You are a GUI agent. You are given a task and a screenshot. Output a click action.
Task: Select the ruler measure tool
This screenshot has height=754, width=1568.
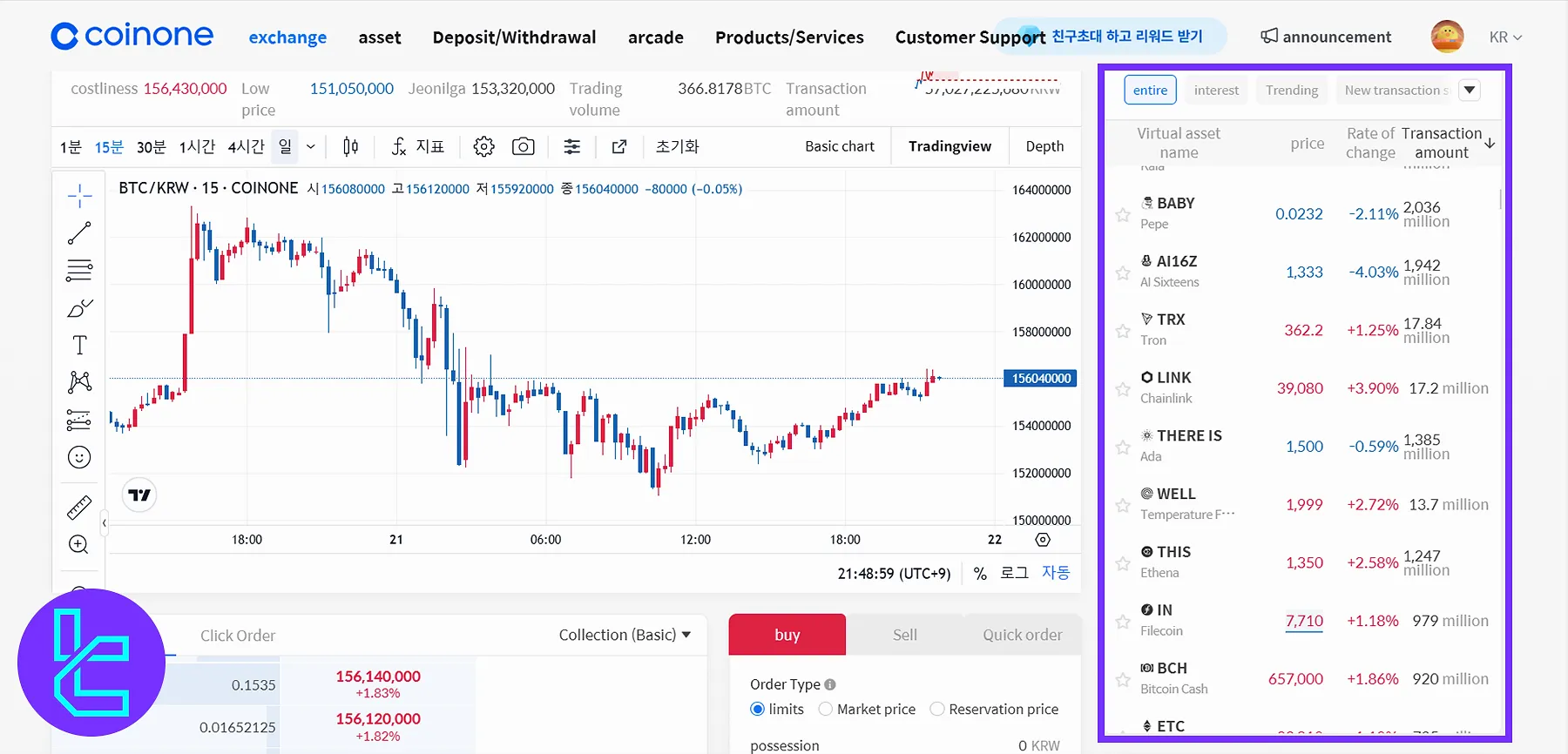[79, 508]
